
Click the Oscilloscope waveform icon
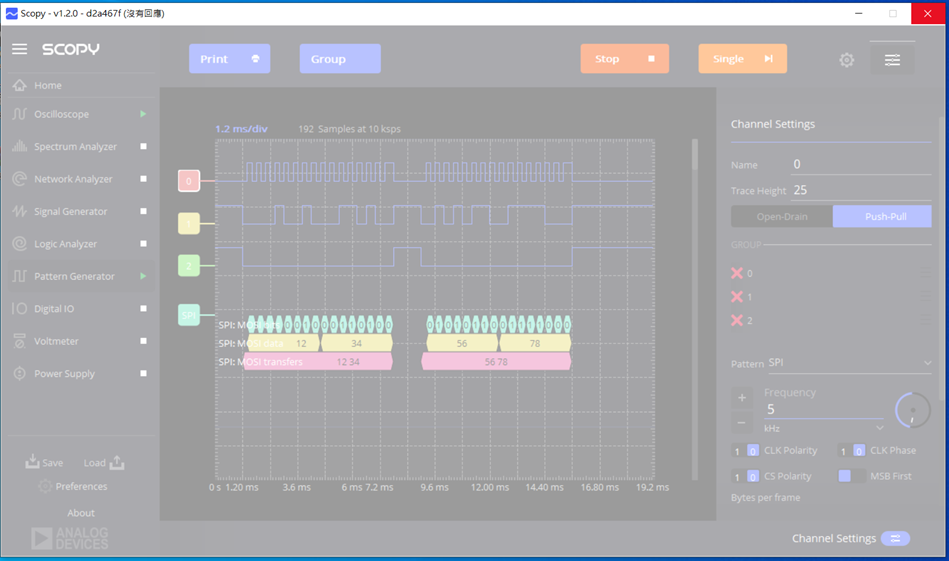pos(19,114)
